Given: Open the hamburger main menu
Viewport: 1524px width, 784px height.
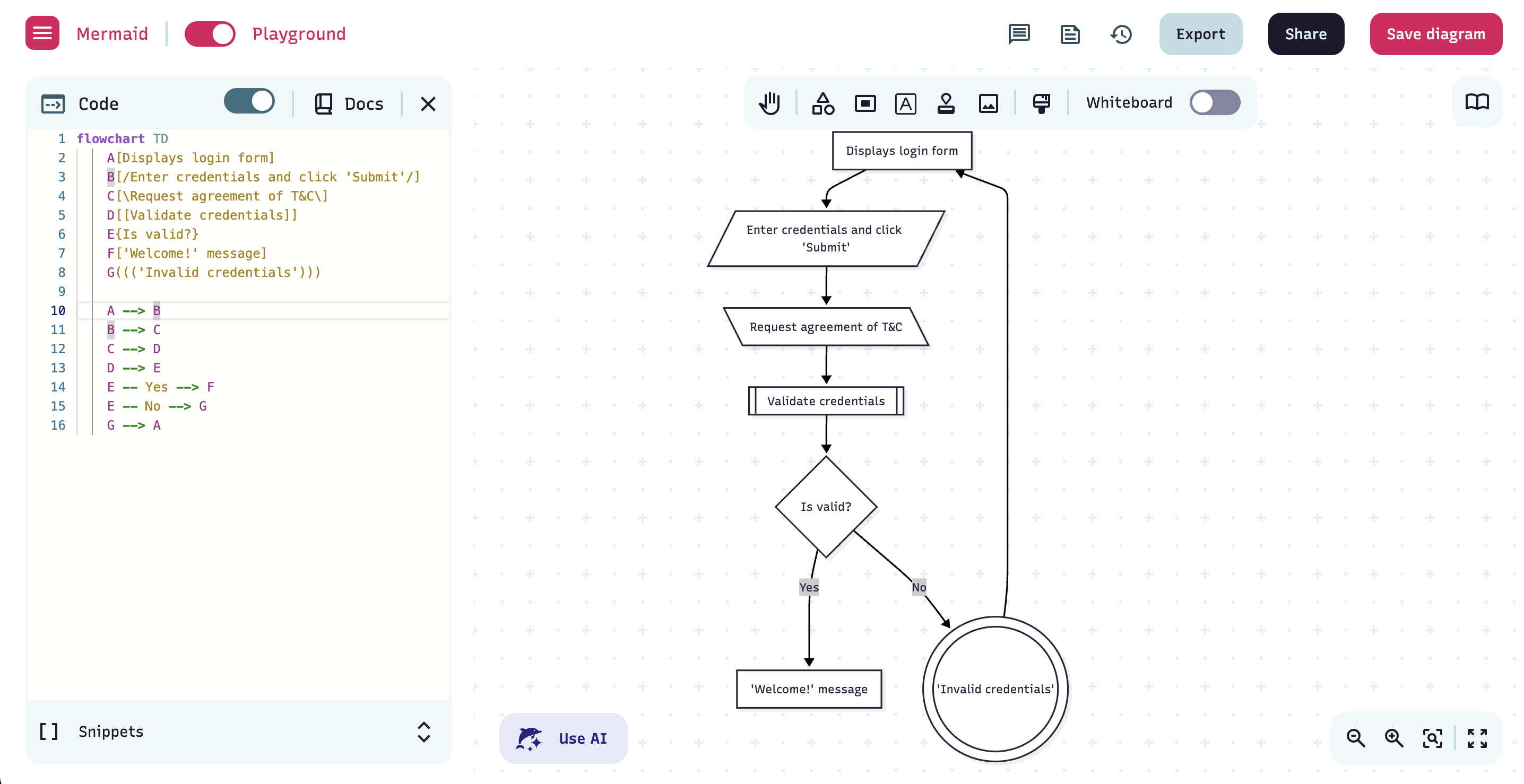Looking at the screenshot, I should pos(42,33).
